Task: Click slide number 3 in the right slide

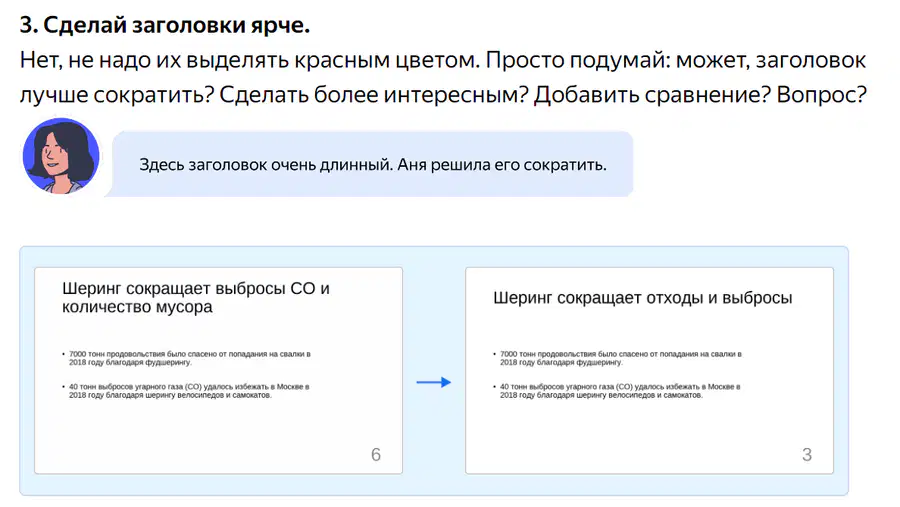Action: 807,455
